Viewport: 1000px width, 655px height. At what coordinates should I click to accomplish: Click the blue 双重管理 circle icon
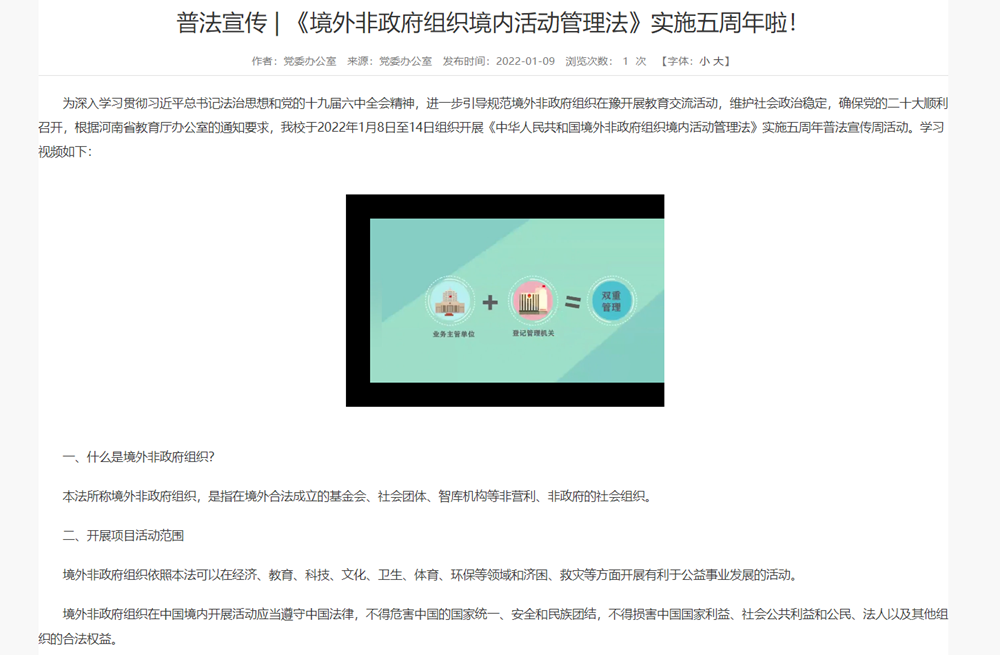coord(612,299)
